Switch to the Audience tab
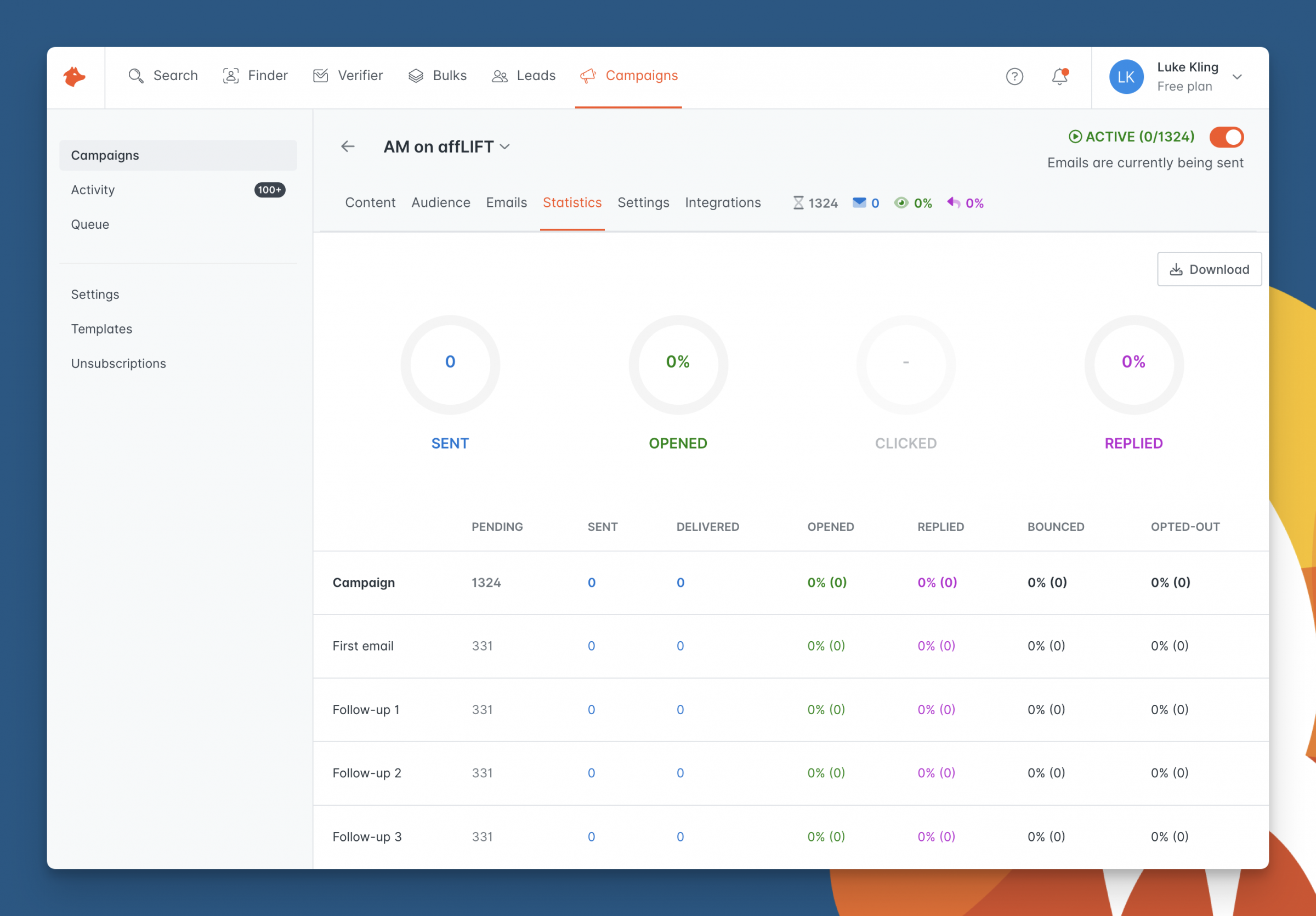This screenshot has width=1316, height=916. tap(440, 202)
